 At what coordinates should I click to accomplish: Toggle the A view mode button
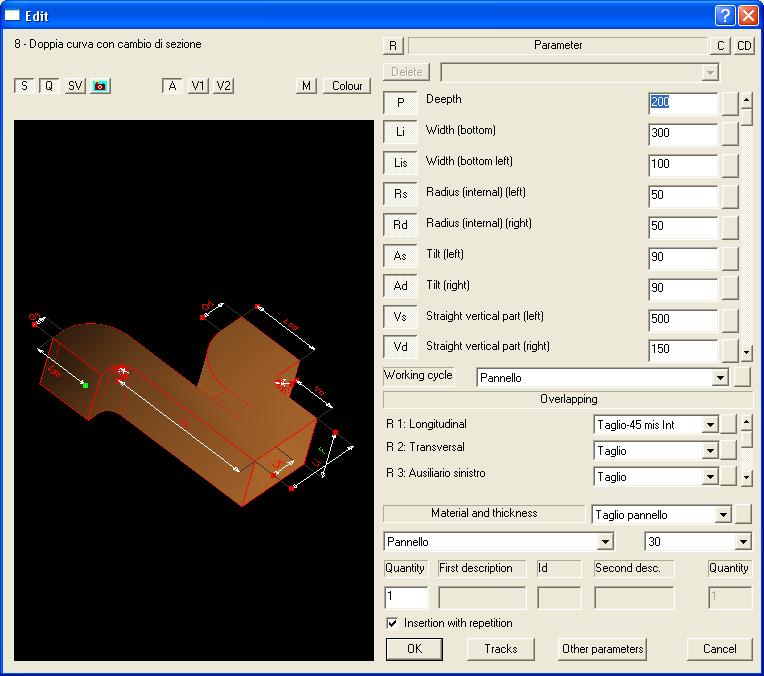[x=173, y=86]
